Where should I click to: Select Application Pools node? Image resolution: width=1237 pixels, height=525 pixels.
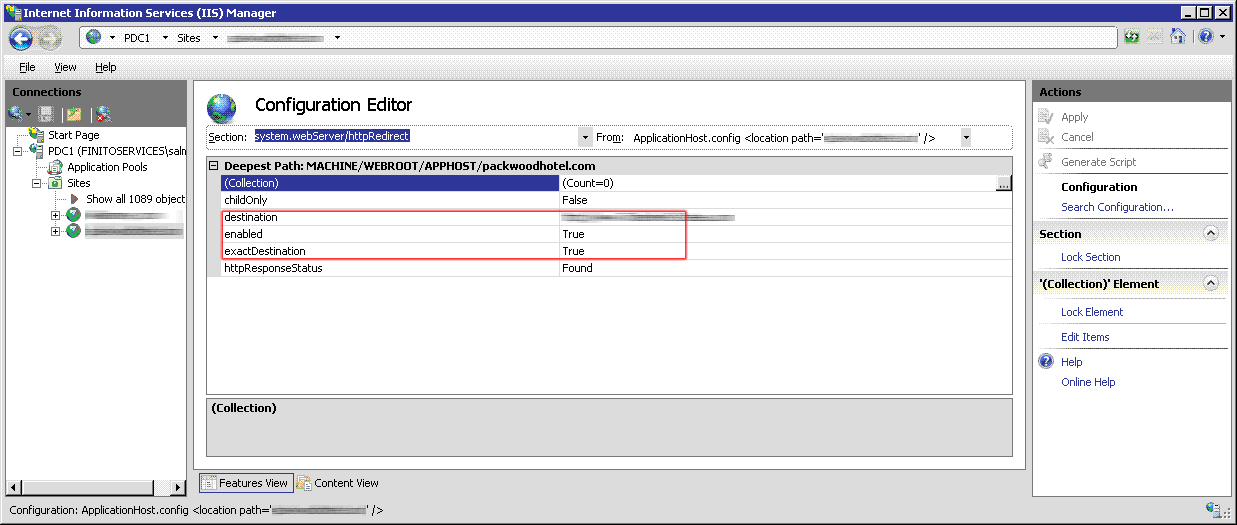click(107, 167)
